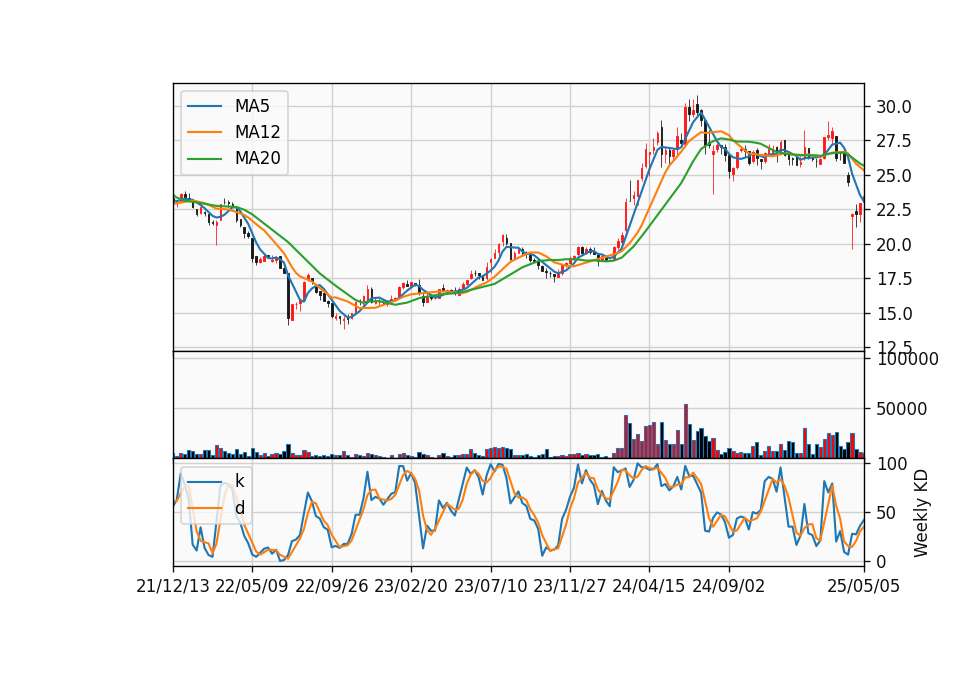The height and width of the screenshot is (690, 960).
Task: Click the 22/09/26 date tick label
Action: [x=332, y=586]
